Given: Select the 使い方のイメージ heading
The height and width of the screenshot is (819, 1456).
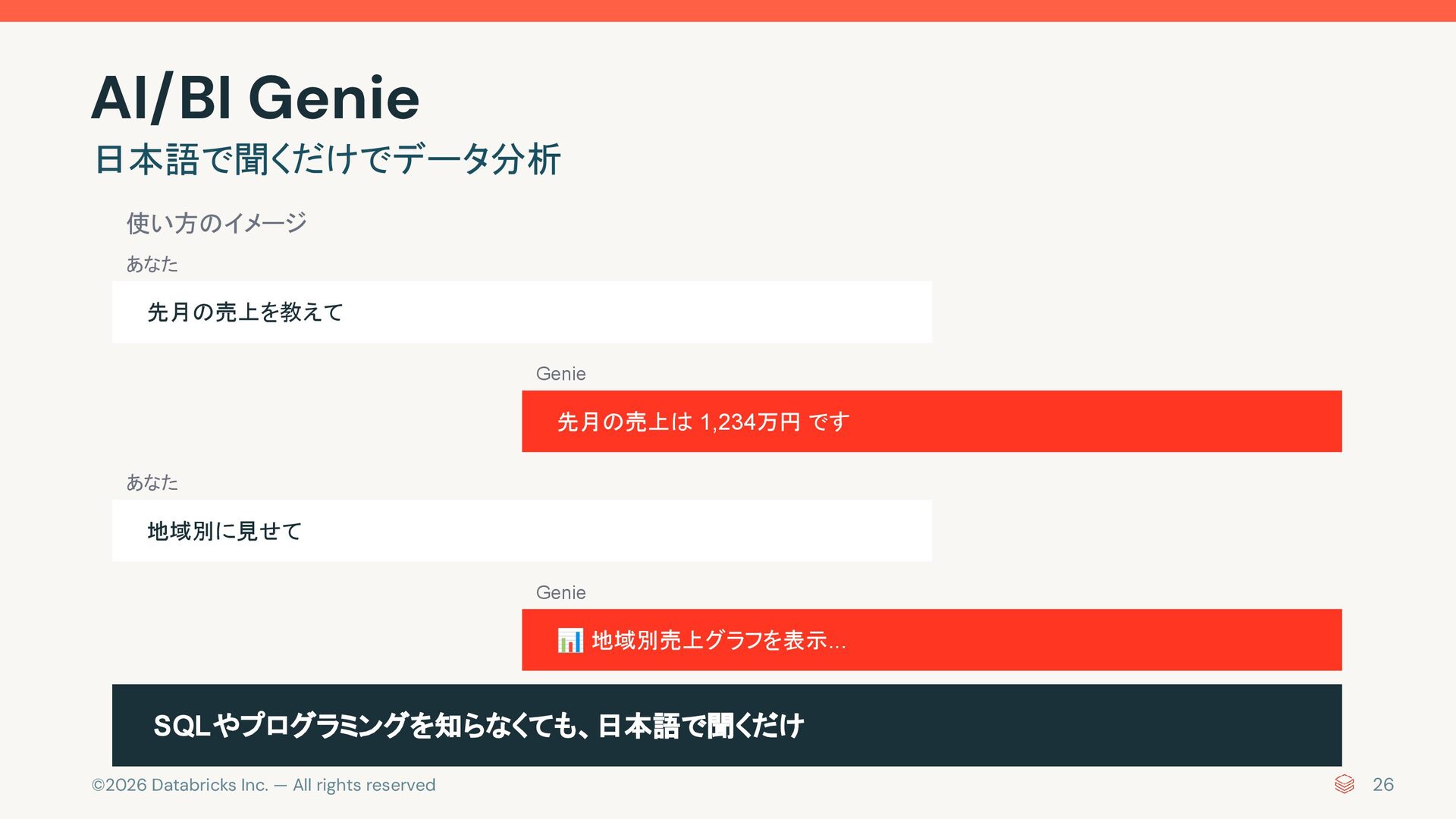Looking at the screenshot, I should tap(217, 223).
